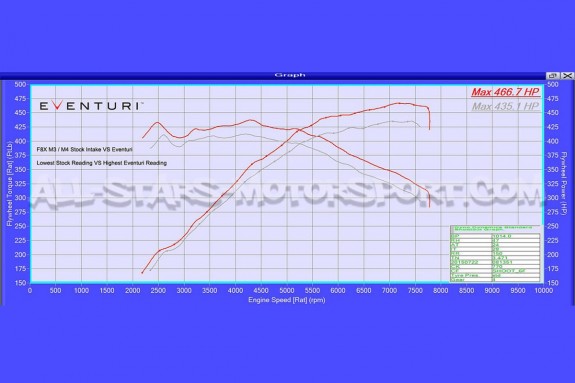Click the 7500 rpm tick label
Image resolution: width=575 pixels, height=383 pixels.
pyautogui.click(x=415, y=291)
